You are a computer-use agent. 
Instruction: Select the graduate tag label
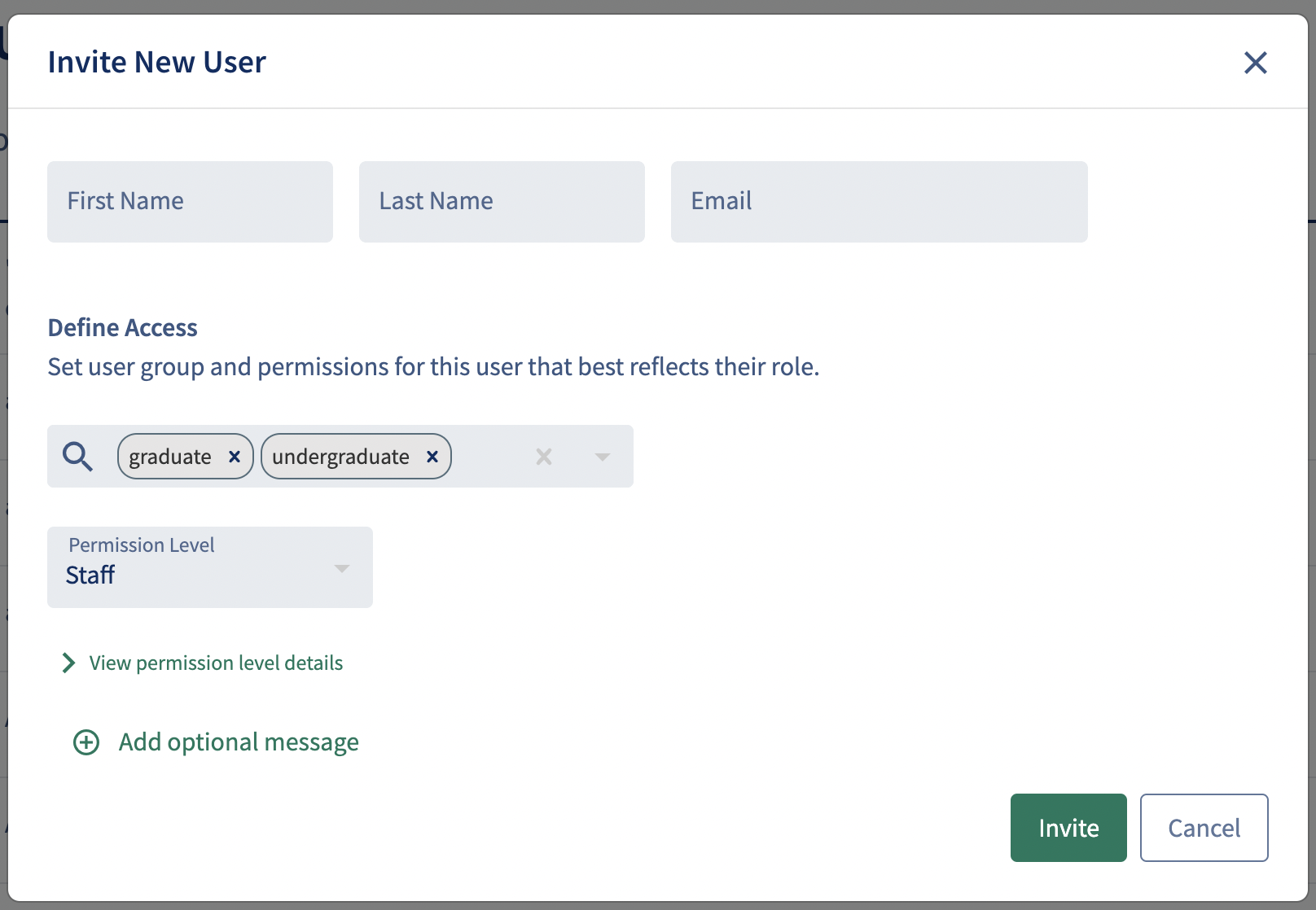coord(170,457)
